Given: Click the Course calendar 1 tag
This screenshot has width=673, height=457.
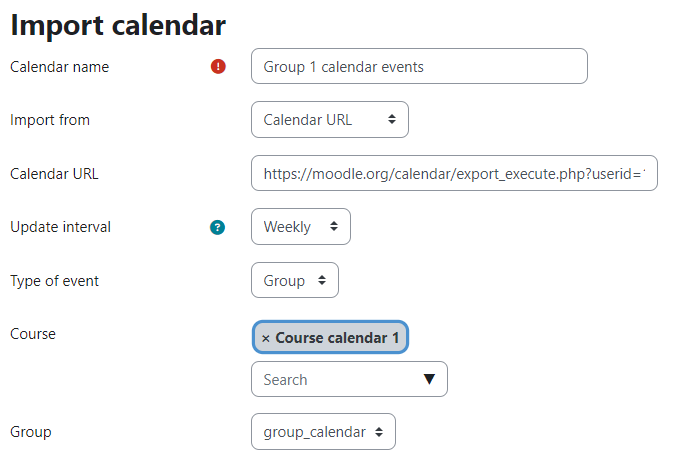Looking at the screenshot, I should 330,337.
